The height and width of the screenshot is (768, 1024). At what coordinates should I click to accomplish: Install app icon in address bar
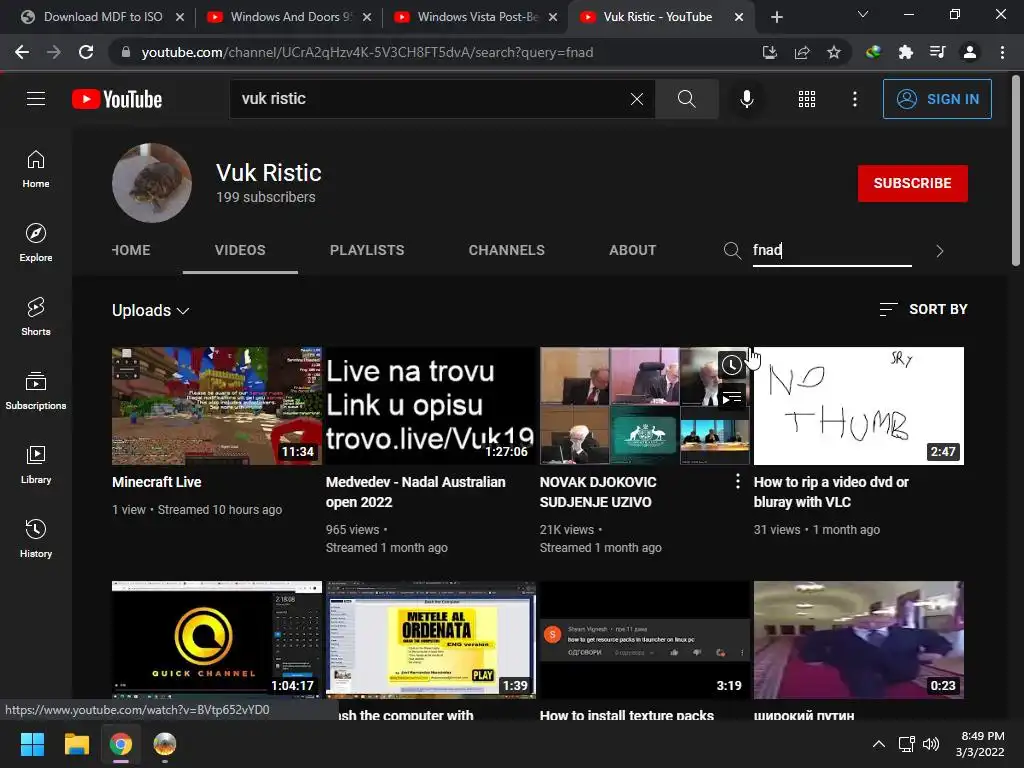769,52
